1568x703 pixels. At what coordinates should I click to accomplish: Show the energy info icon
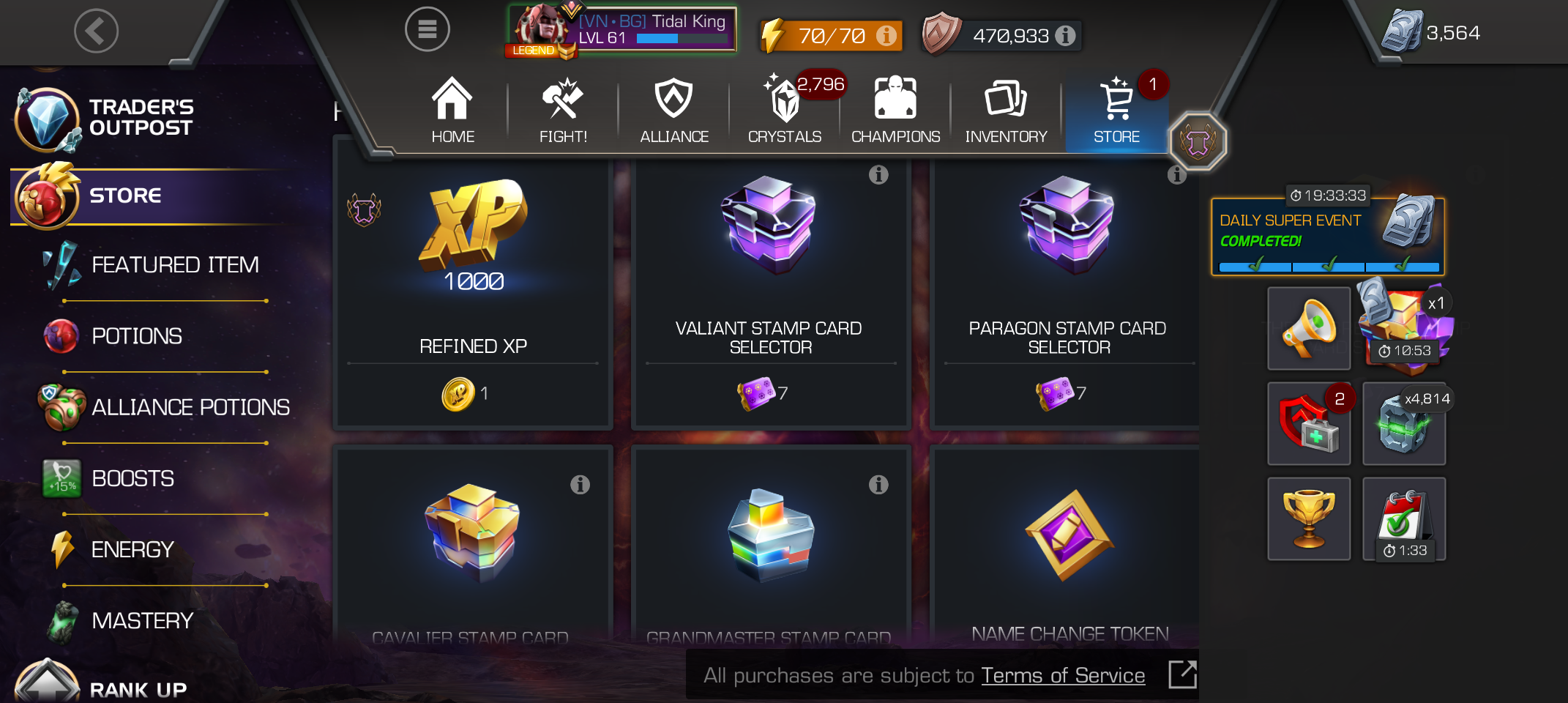pyautogui.click(x=886, y=35)
